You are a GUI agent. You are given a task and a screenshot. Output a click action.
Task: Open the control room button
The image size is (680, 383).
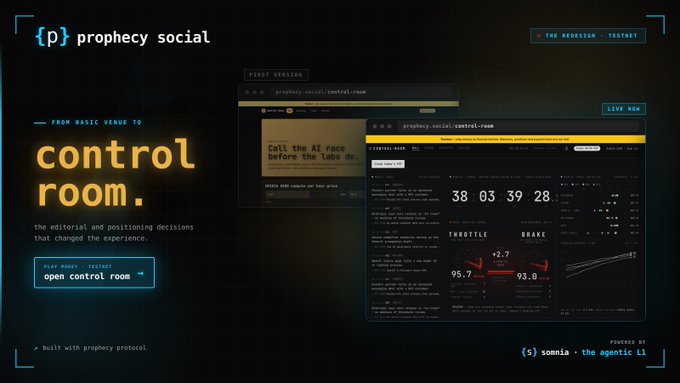pos(94,272)
